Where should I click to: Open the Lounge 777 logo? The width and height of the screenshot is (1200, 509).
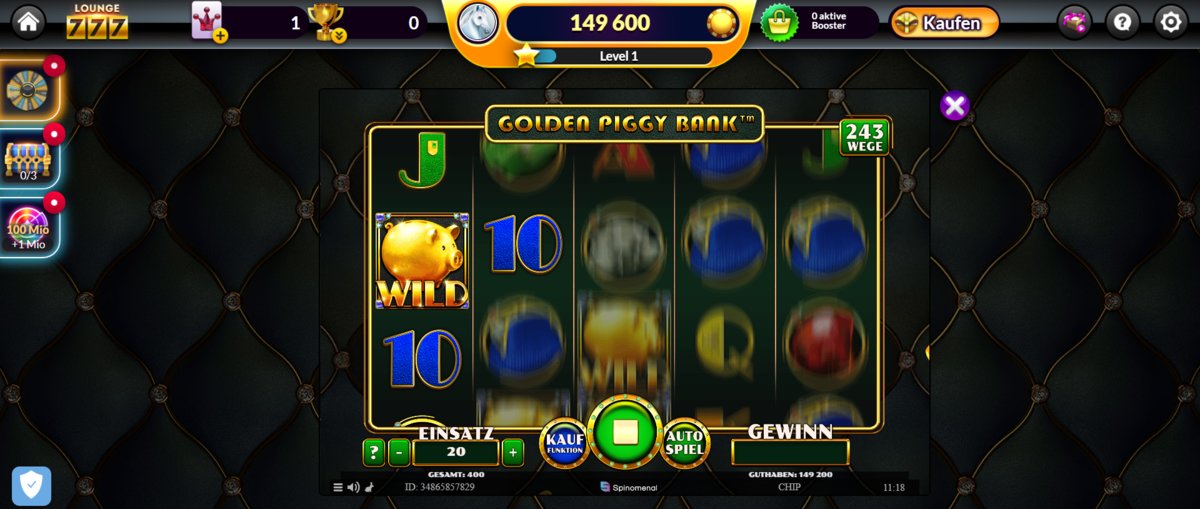pyautogui.click(x=97, y=22)
